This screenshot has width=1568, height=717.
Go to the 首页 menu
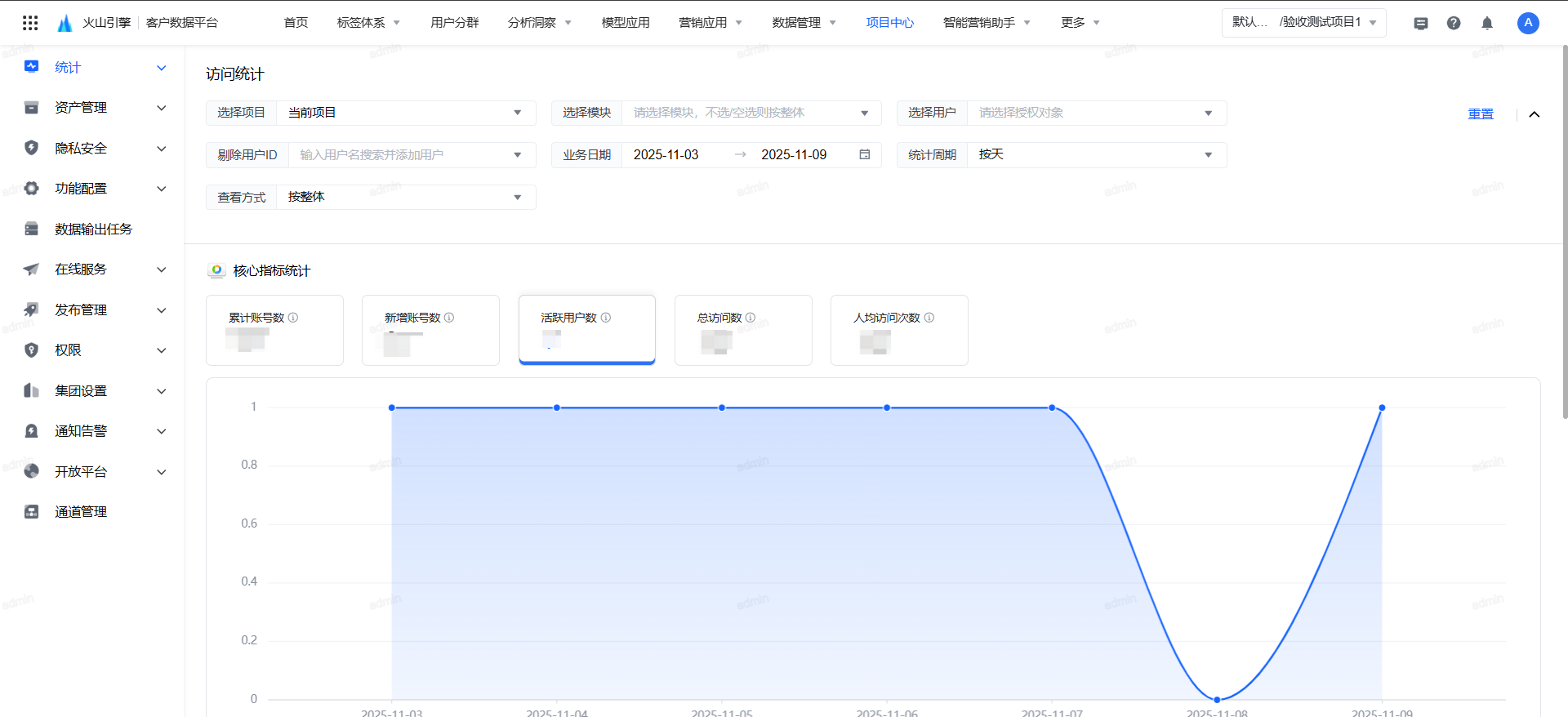click(x=296, y=23)
